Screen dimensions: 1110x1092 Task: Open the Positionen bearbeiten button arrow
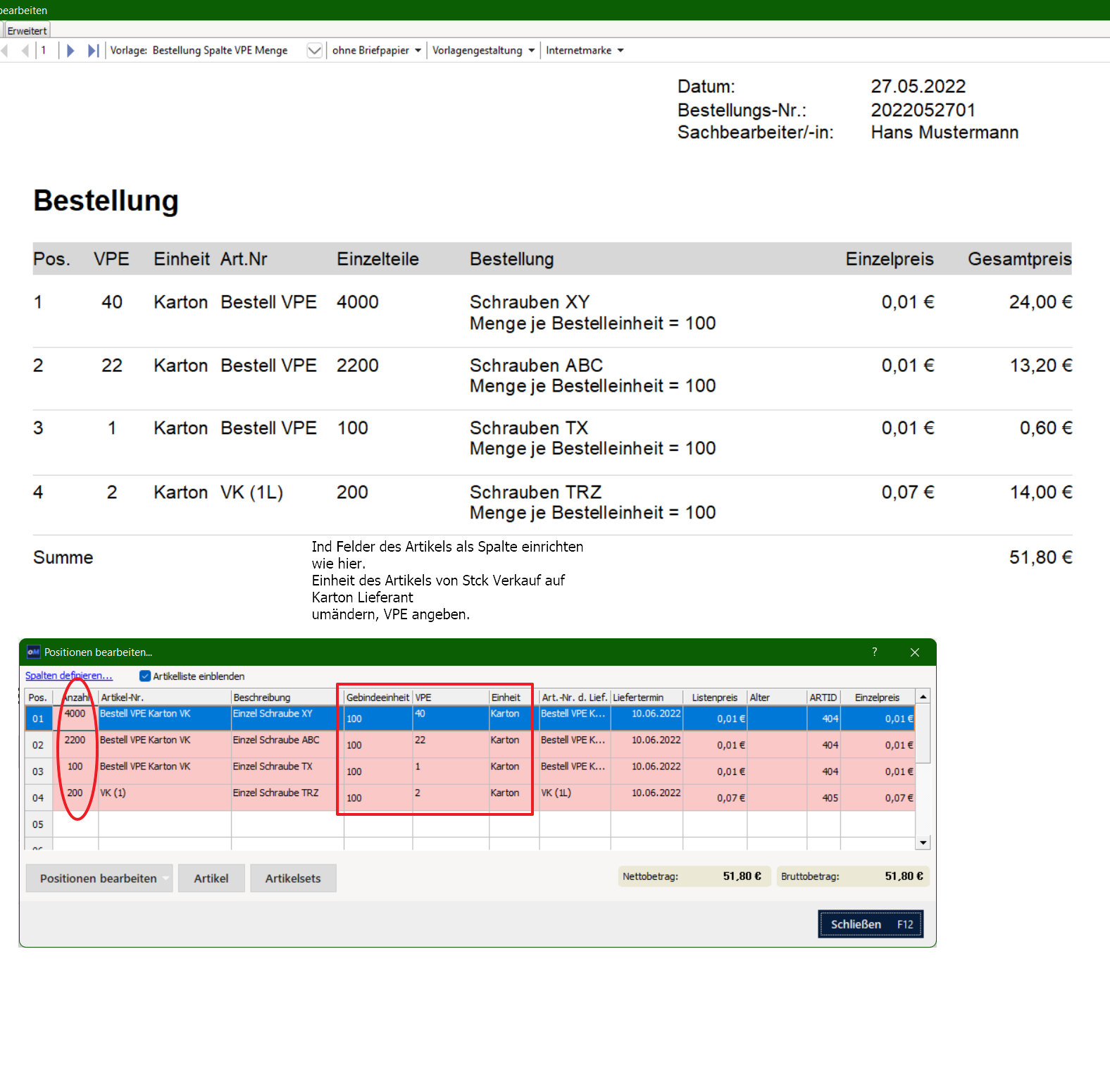click(x=166, y=879)
